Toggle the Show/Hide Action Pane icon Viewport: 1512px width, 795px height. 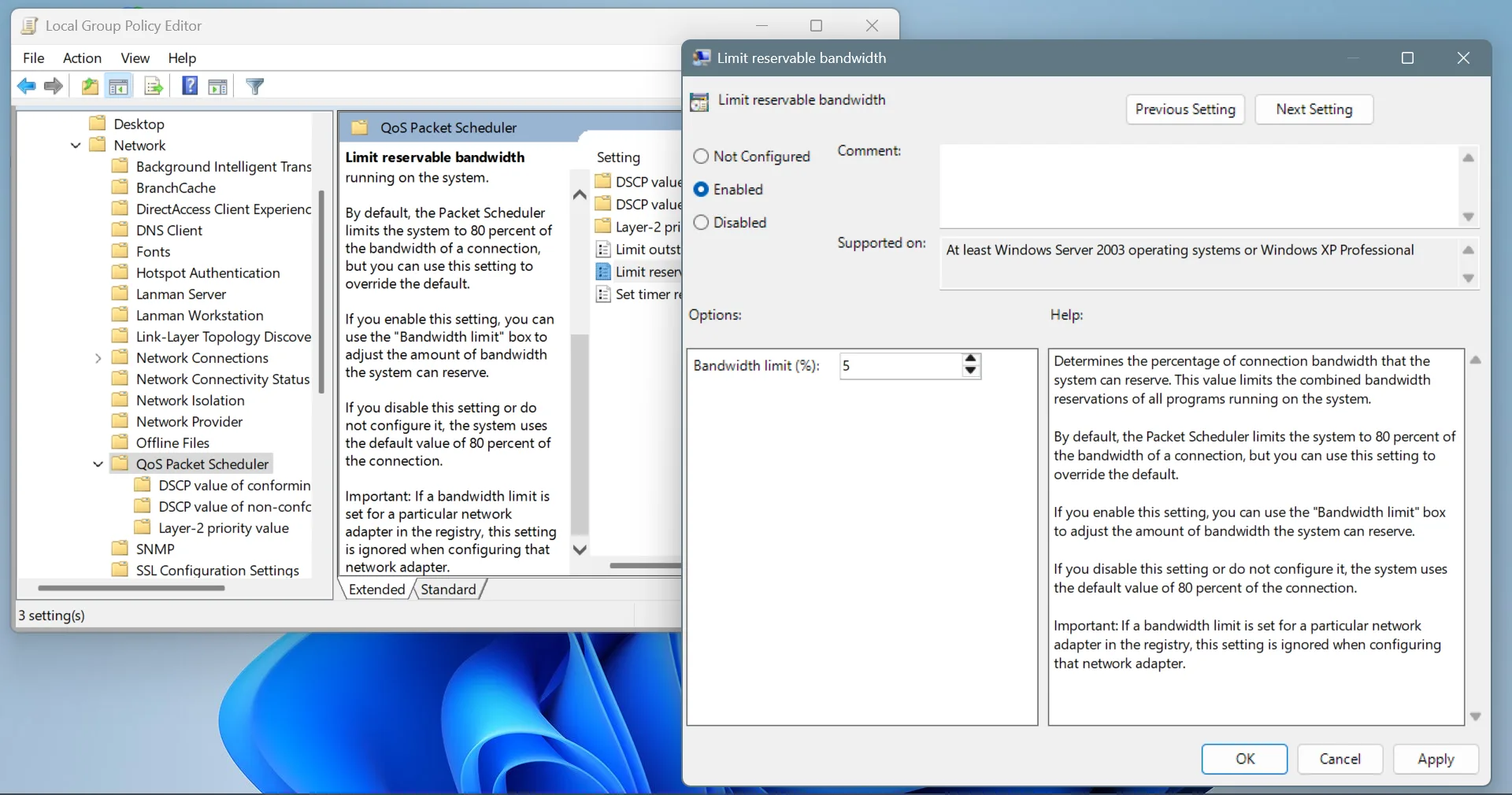coord(218,87)
